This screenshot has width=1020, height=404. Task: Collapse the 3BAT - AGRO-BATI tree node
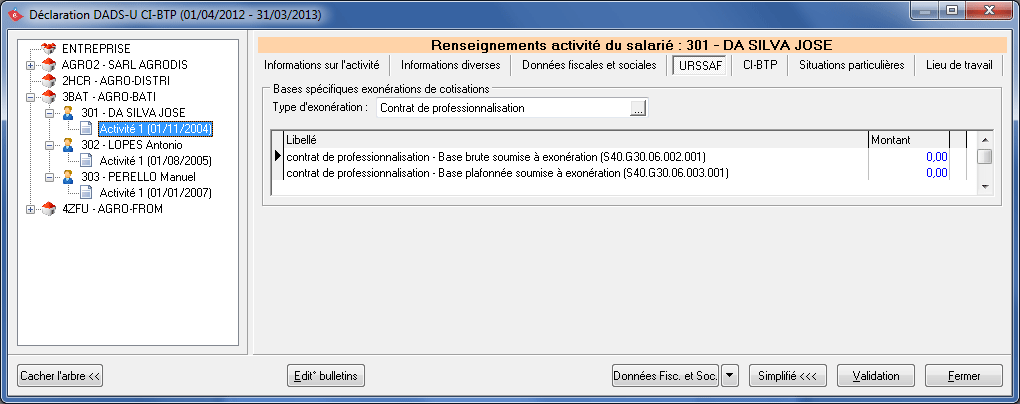point(30,97)
